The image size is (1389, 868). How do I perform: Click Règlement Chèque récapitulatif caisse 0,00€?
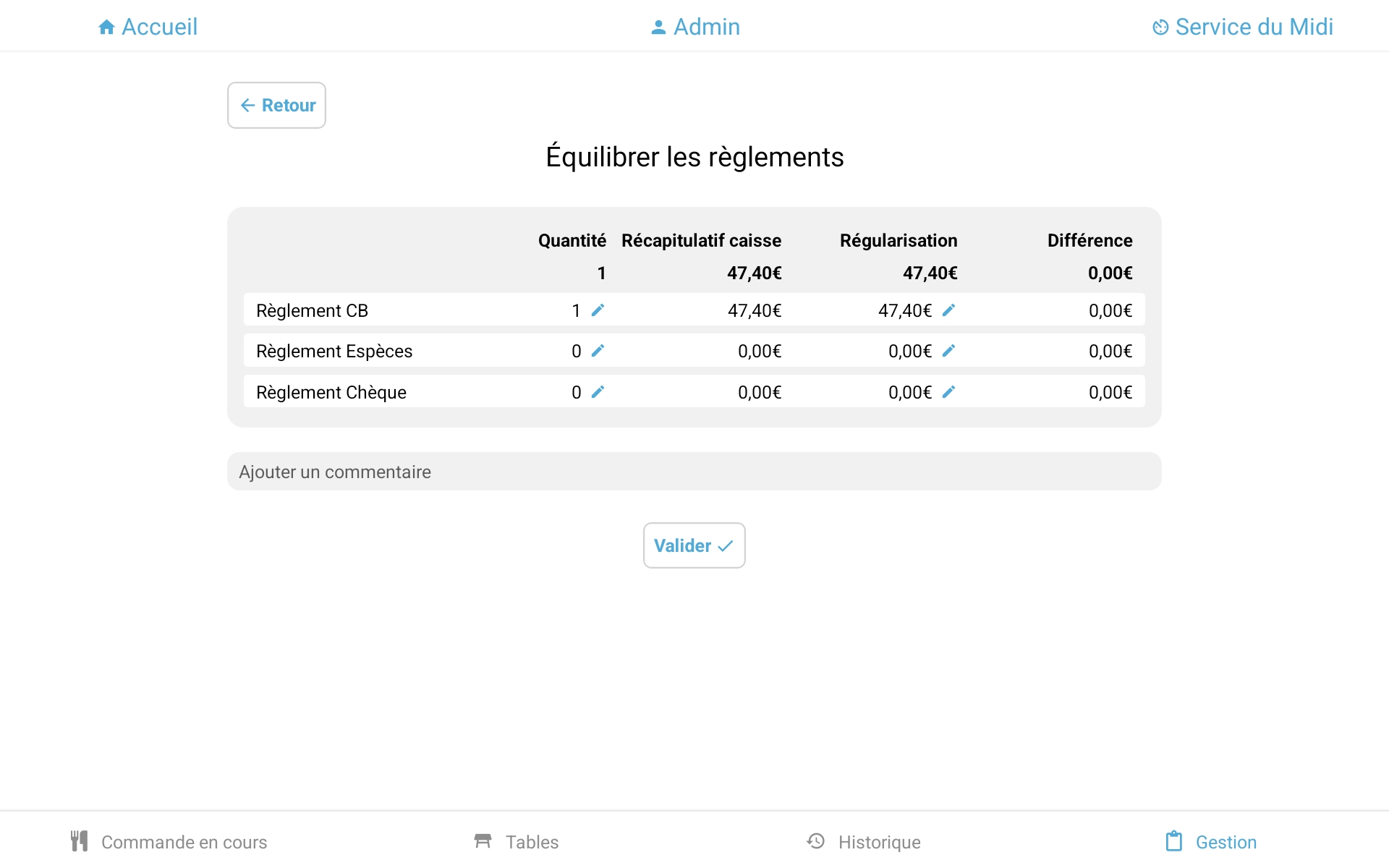click(x=760, y=392)
